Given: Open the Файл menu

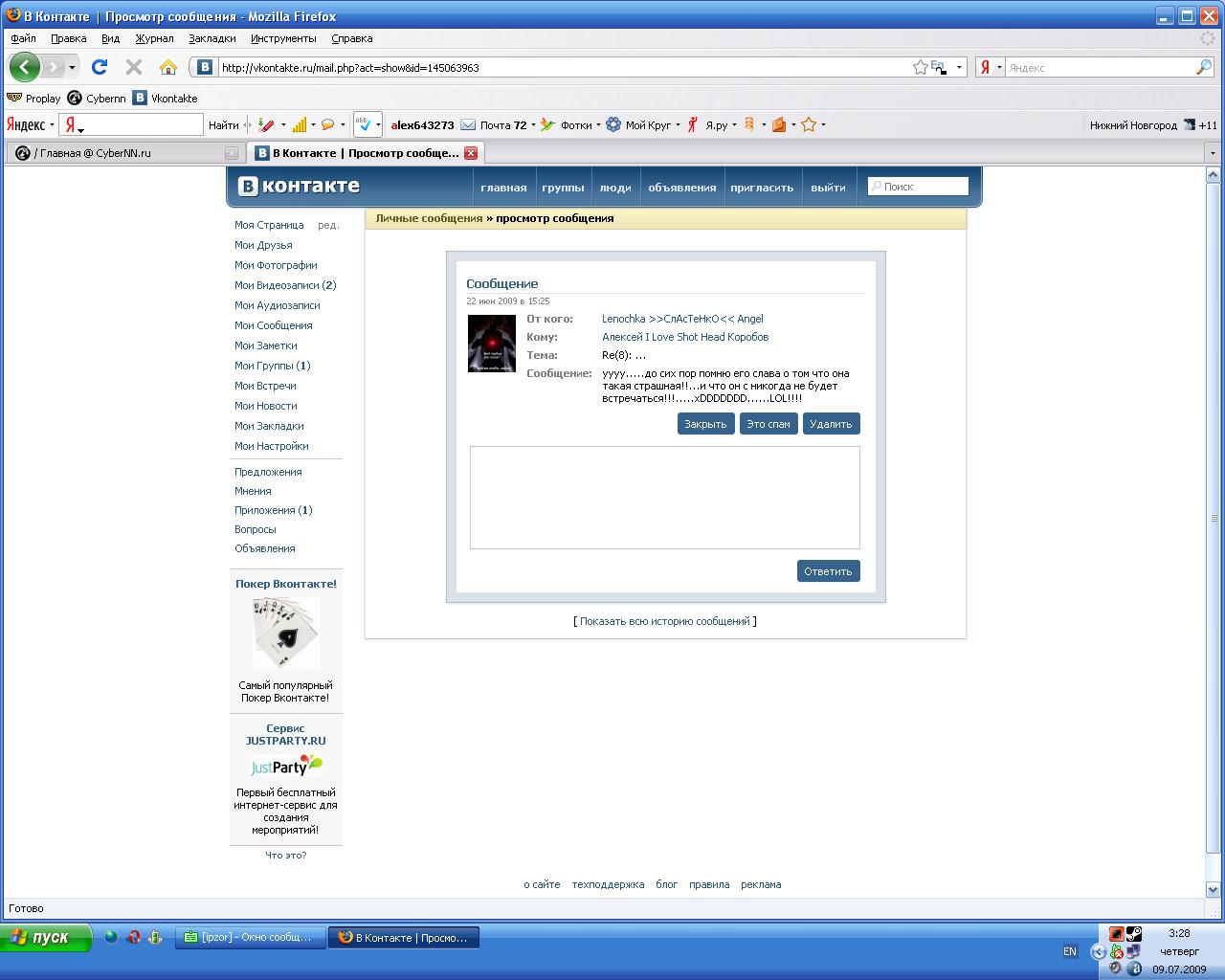Looking at the screenshot, I should tap(23, 38).
